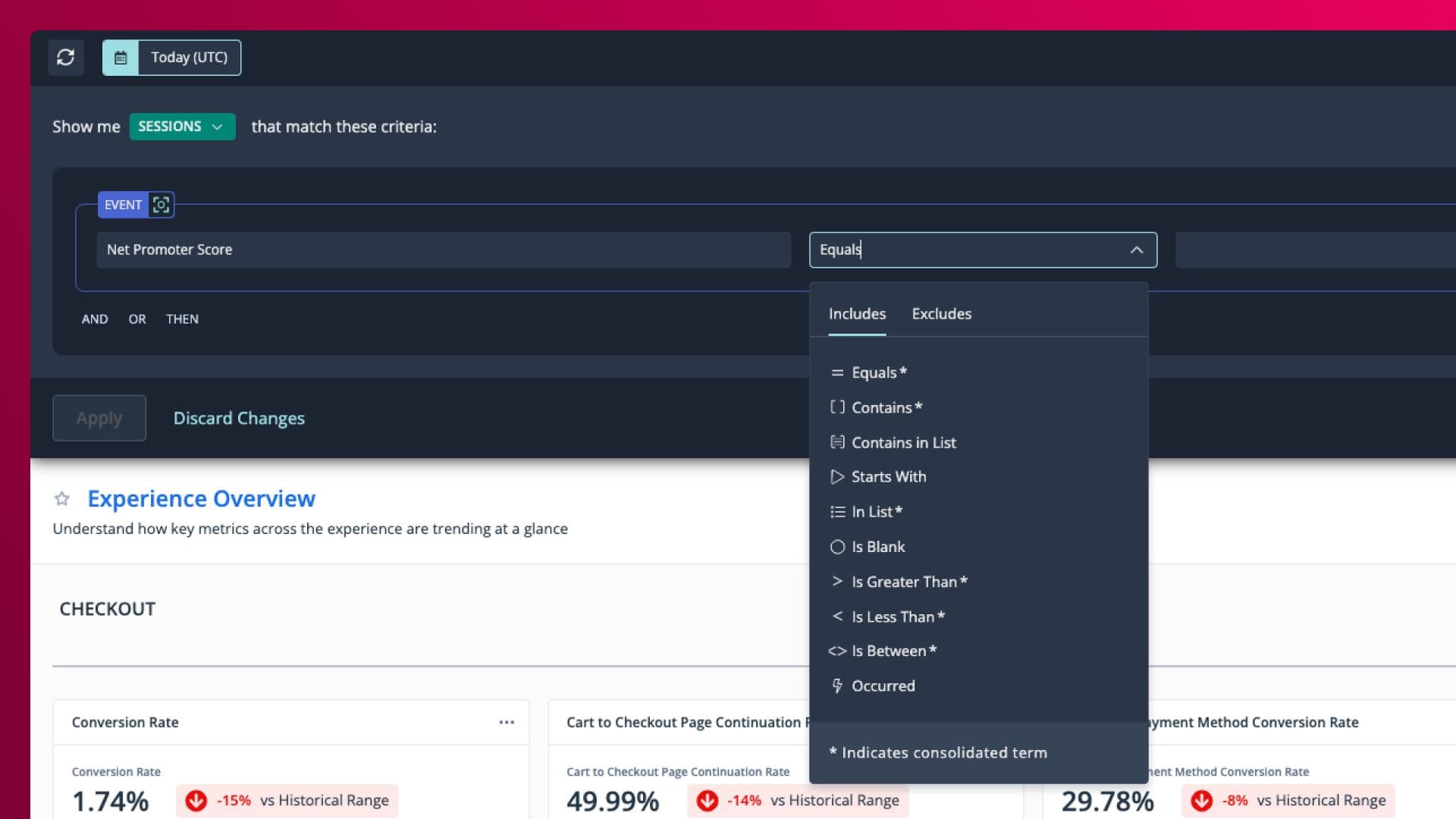This screenshot has width=1456, height=819.
Task: Open the SESSIONS dropdown
Action: 182,127
